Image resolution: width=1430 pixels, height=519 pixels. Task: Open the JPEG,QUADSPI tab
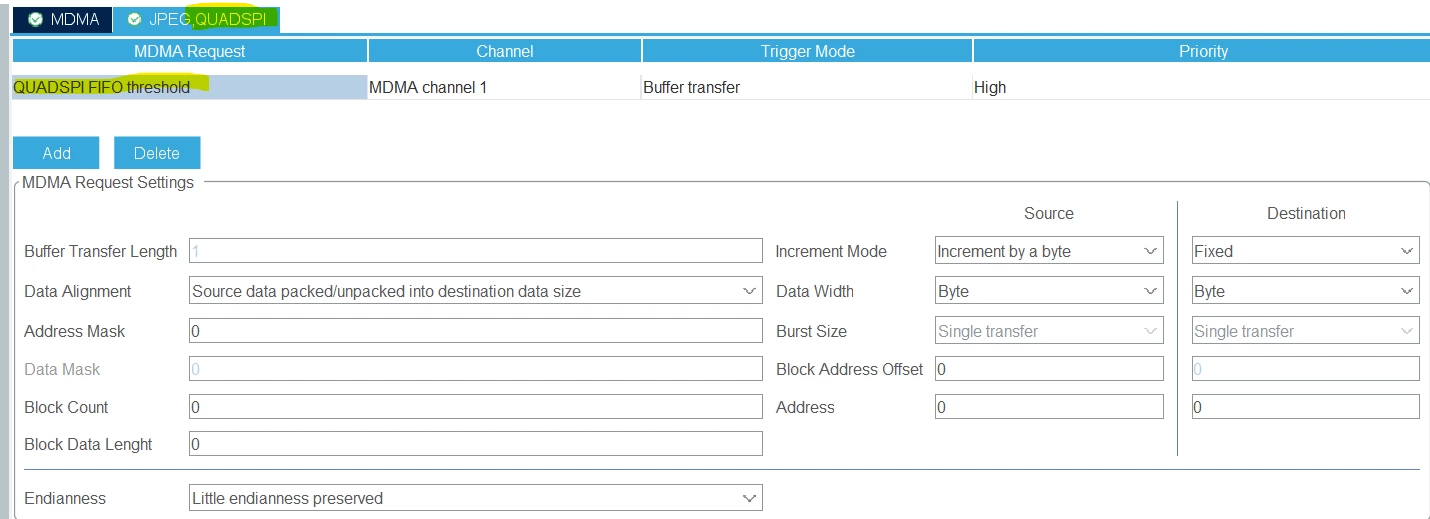pos(197,19)
